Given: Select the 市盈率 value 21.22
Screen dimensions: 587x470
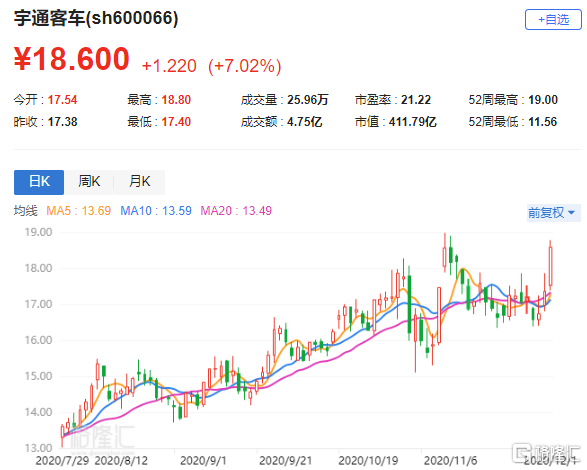Looking at the screenshot, I should point(416,100).
